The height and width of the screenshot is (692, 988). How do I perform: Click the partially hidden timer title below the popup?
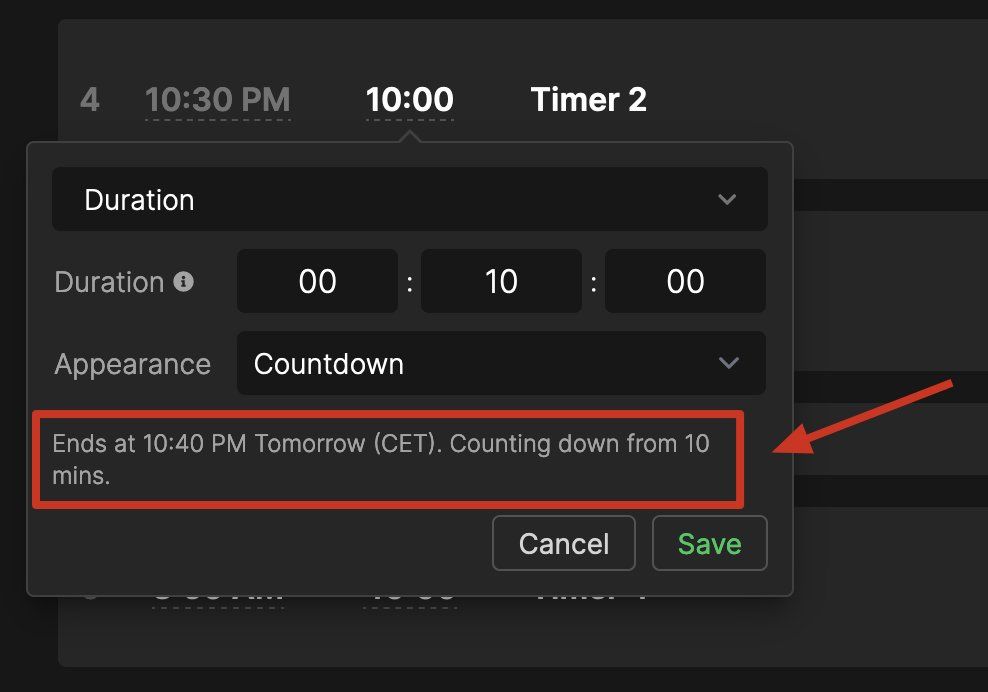(588, 598)
